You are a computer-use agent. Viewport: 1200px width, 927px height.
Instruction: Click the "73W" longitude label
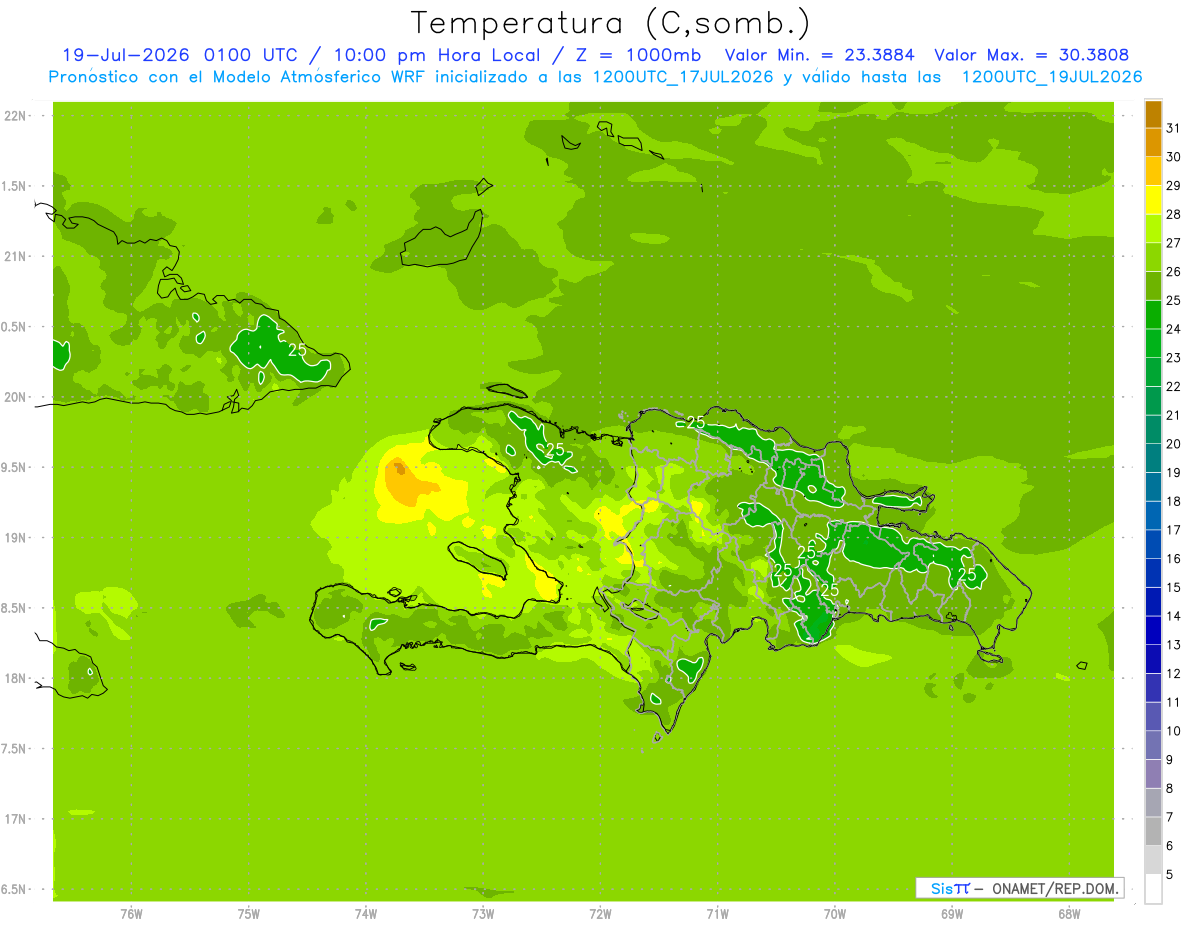pyautogui.click(x=483, y=913)
